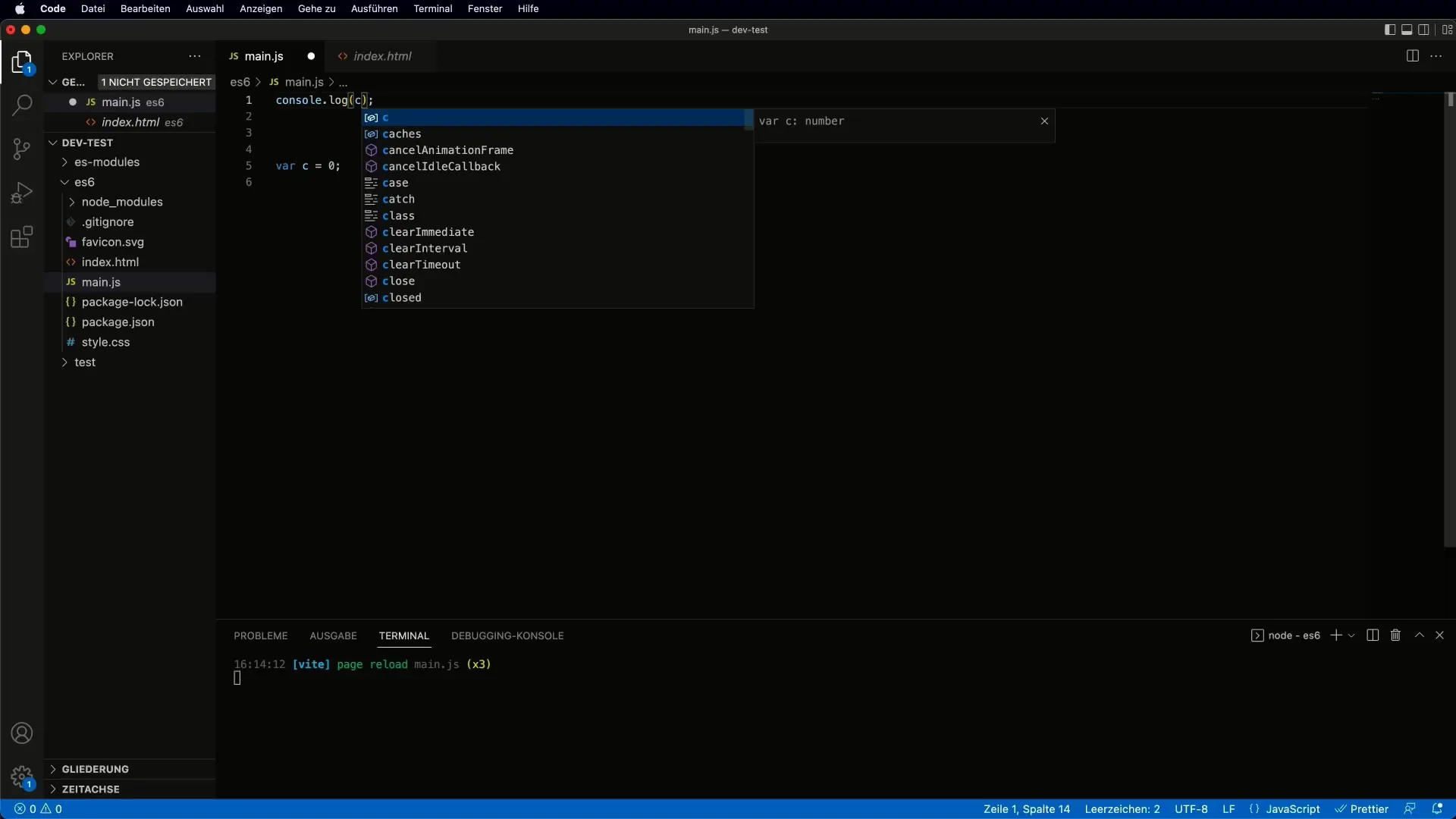The width and height of the screenshot is (1456, 819).
Task: Open Explorer more actions menu
Action: click(x=195, y=56)
